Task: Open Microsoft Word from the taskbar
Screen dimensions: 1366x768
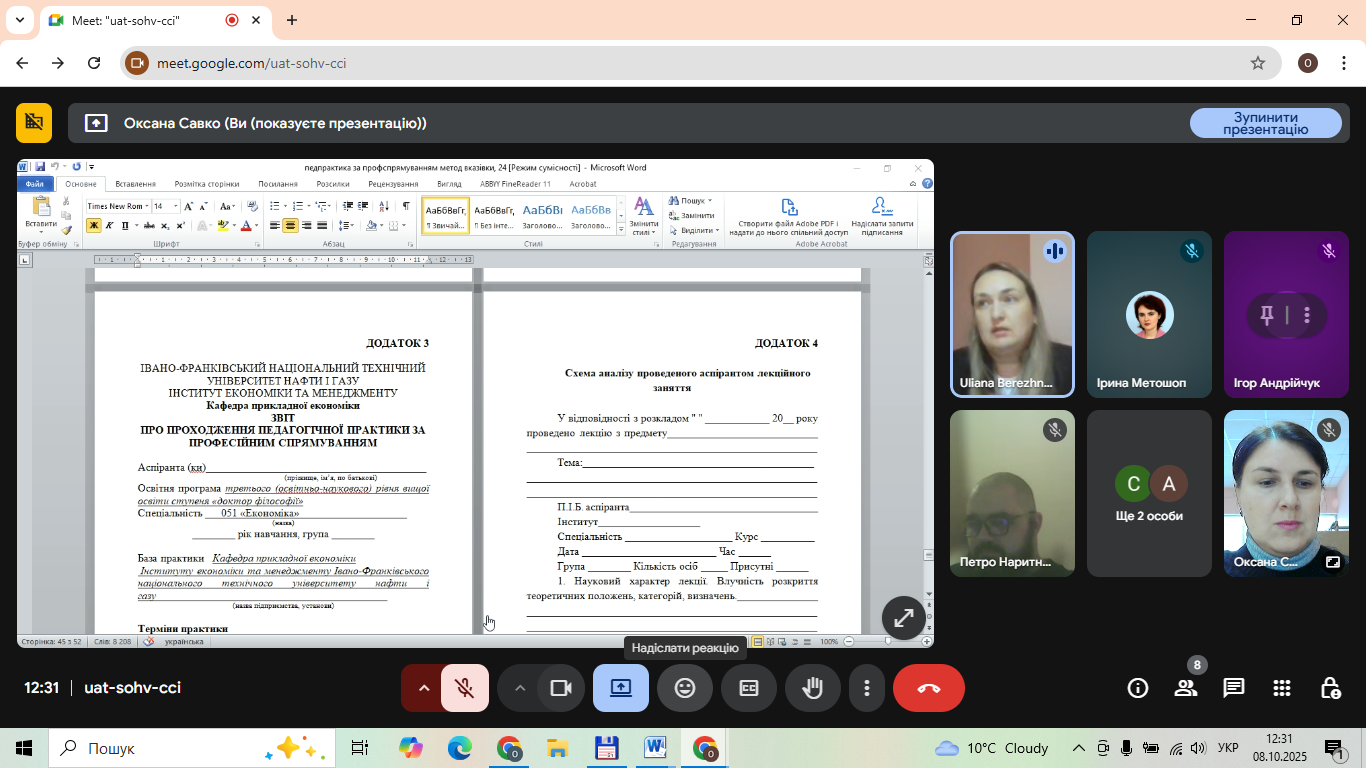Action: [655, 748]
